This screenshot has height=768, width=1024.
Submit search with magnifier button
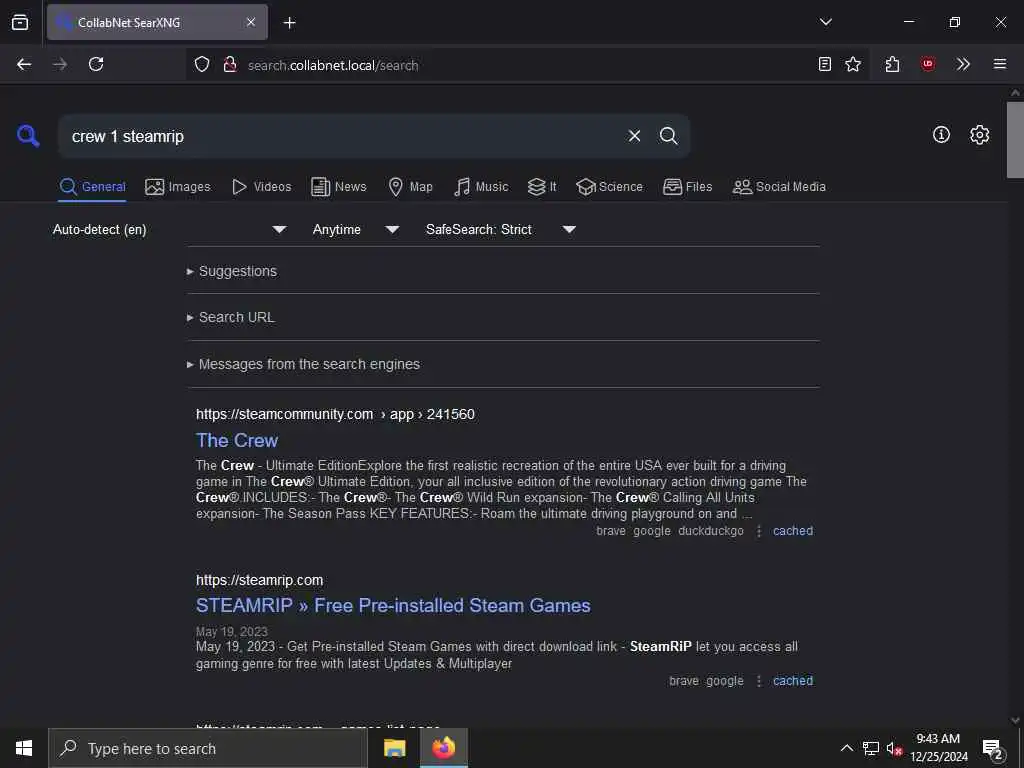tap(668, 136)
